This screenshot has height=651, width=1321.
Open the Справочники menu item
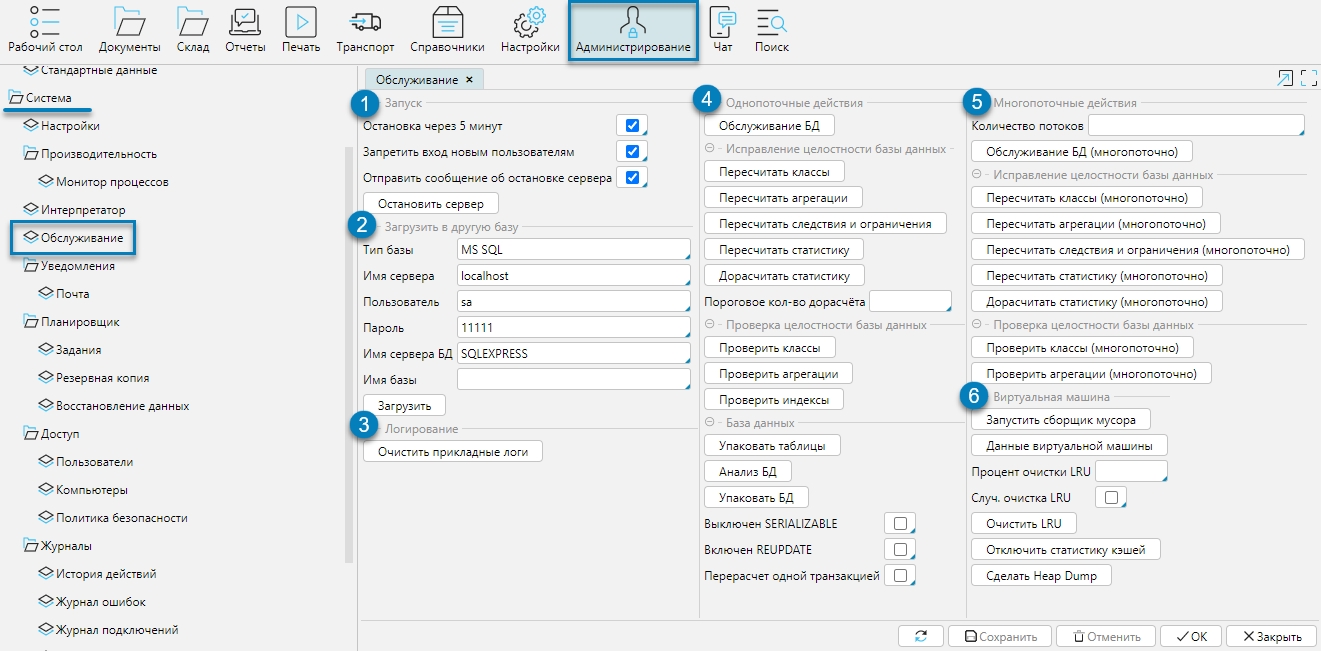point(447,31)
